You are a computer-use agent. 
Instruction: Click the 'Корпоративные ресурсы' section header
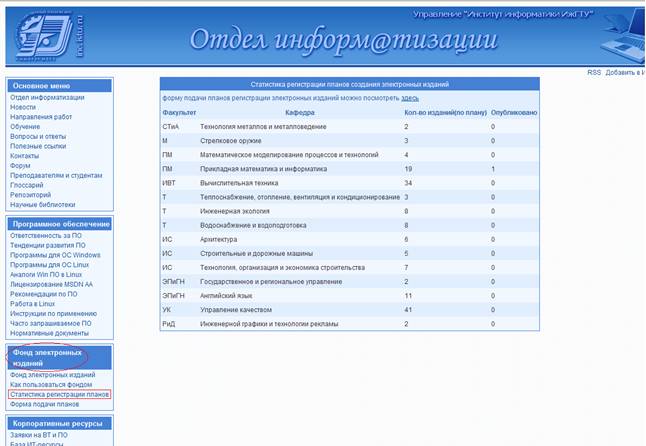coord(57,423)
